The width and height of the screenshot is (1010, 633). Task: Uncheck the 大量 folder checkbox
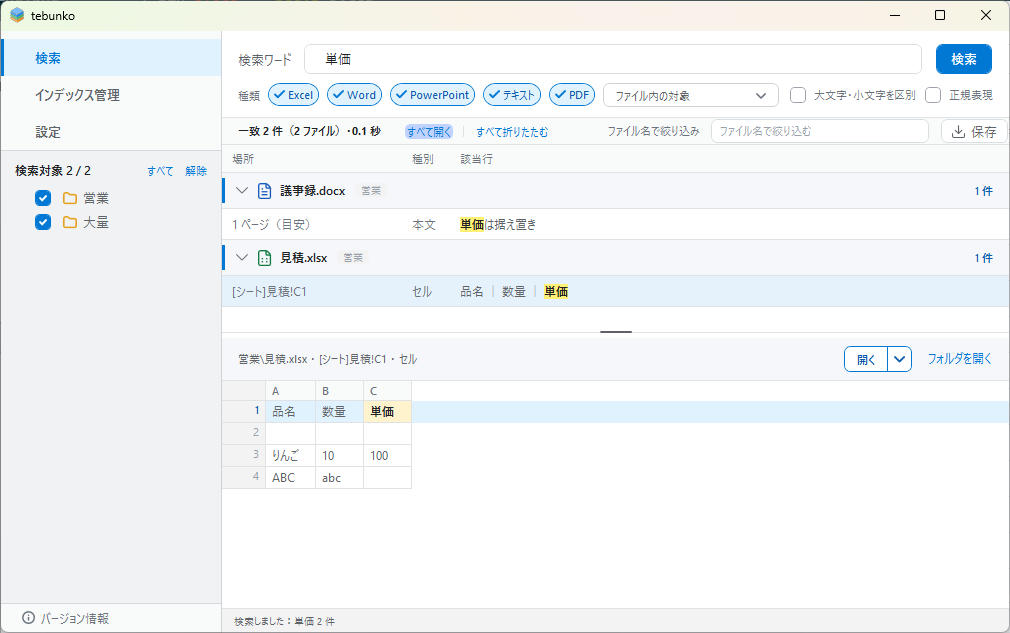point(43,222)
